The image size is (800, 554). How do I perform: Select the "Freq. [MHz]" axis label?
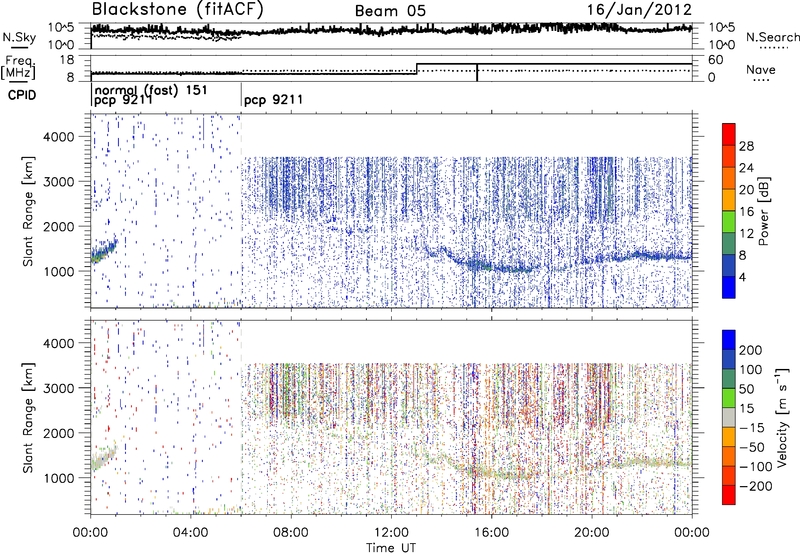click(19, 68)
